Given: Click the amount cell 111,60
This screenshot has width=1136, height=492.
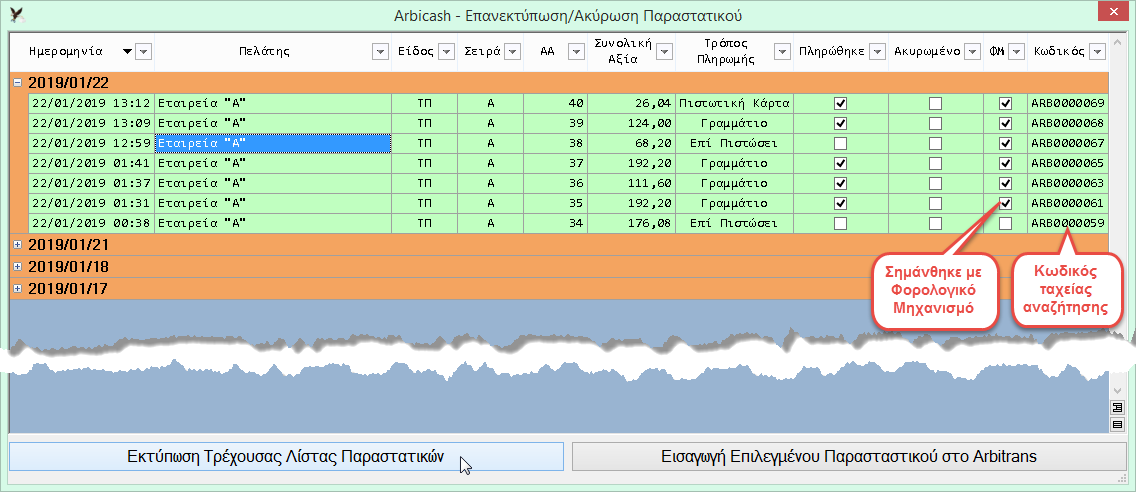Looking at the screenshot, I should click(631, 183).
